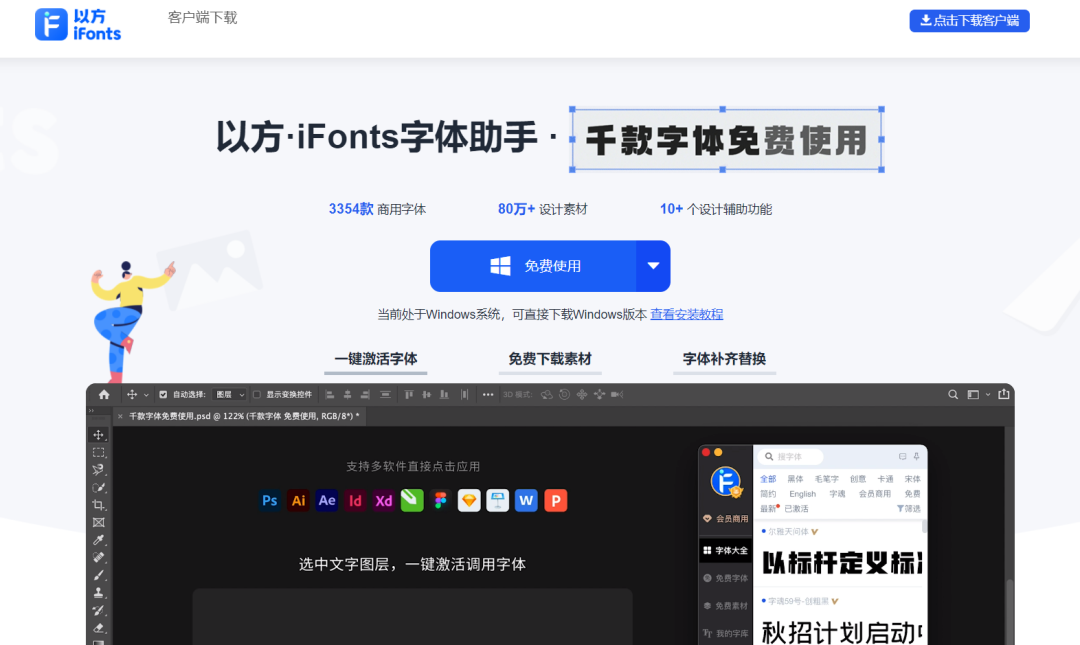This screenshot has width=1080, height=645.
Task: Switch to the 一键激活字体 tab
Action: pyautogui.click(x=376, y=359)
